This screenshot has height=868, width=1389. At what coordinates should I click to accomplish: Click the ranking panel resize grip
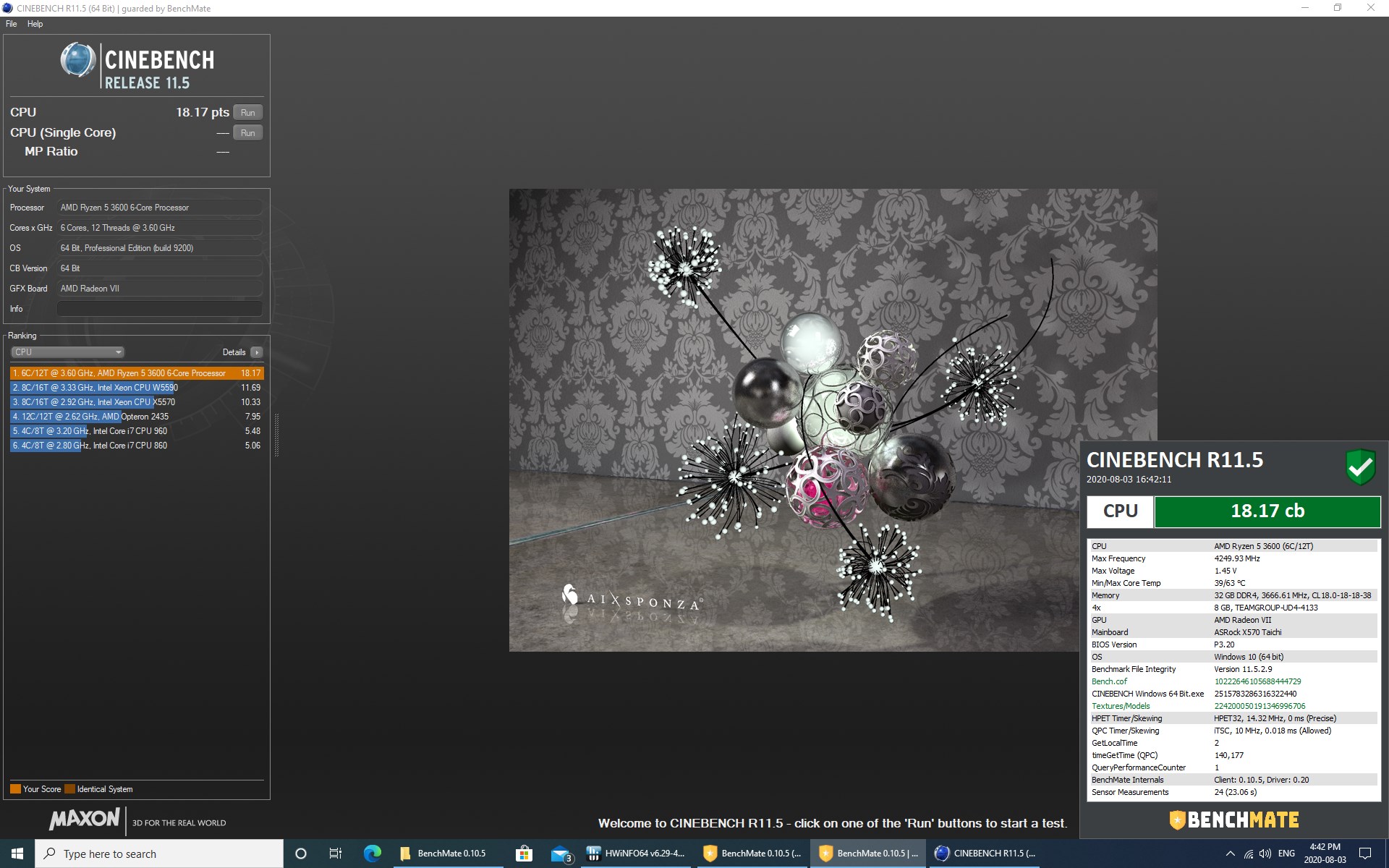[276, 434]
